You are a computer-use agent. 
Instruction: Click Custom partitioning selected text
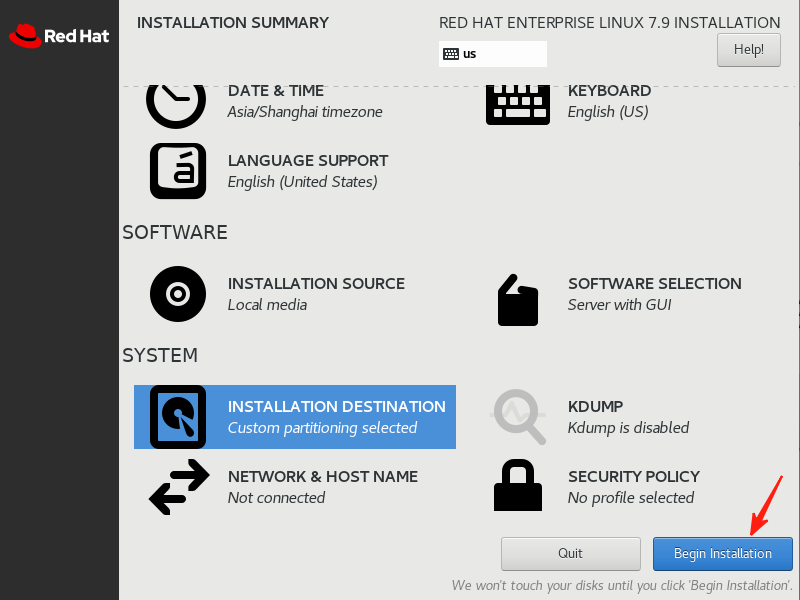pyautogui.click(x=322, y=428)
